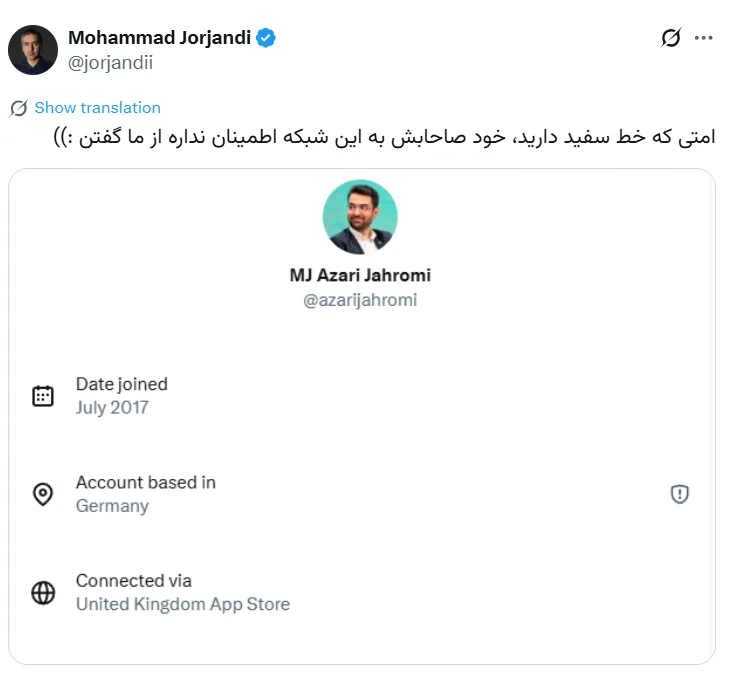Open the Grok explain-post icon
This screenshot has height=682, width=732.
pos(671,38)
